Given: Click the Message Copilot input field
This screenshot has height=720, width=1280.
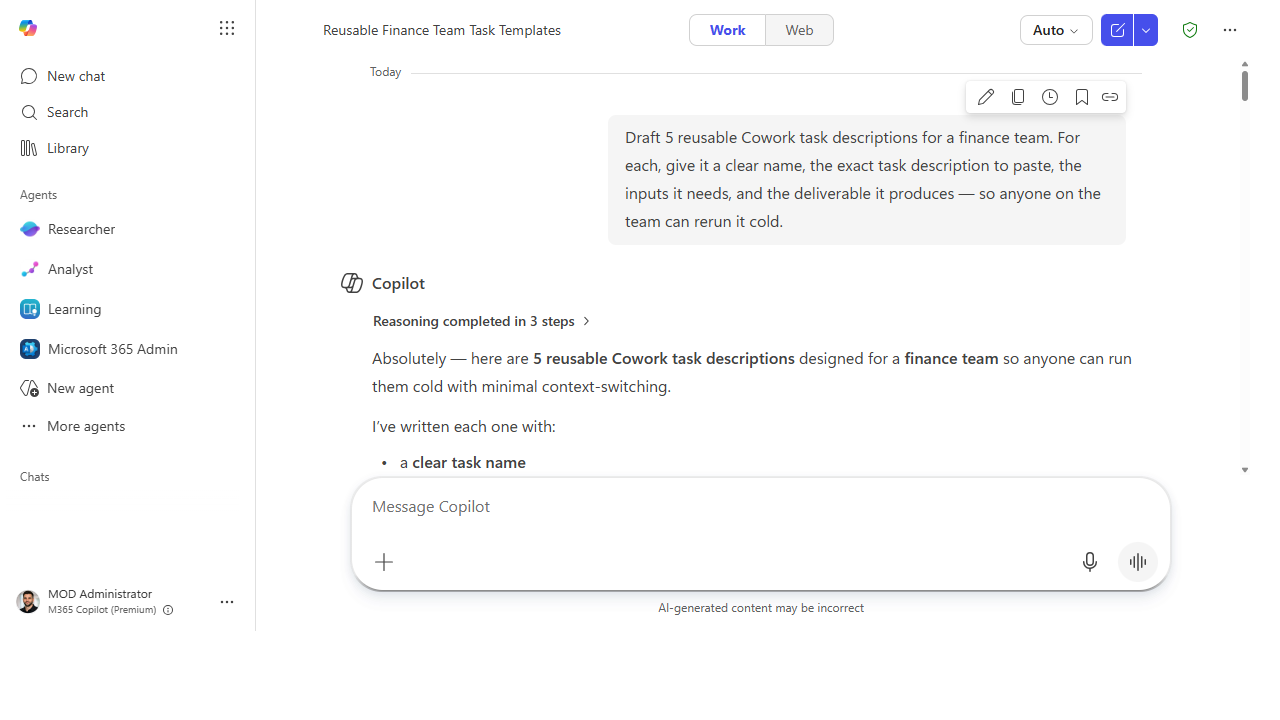Looking at the screenshot, I should 760,507.
